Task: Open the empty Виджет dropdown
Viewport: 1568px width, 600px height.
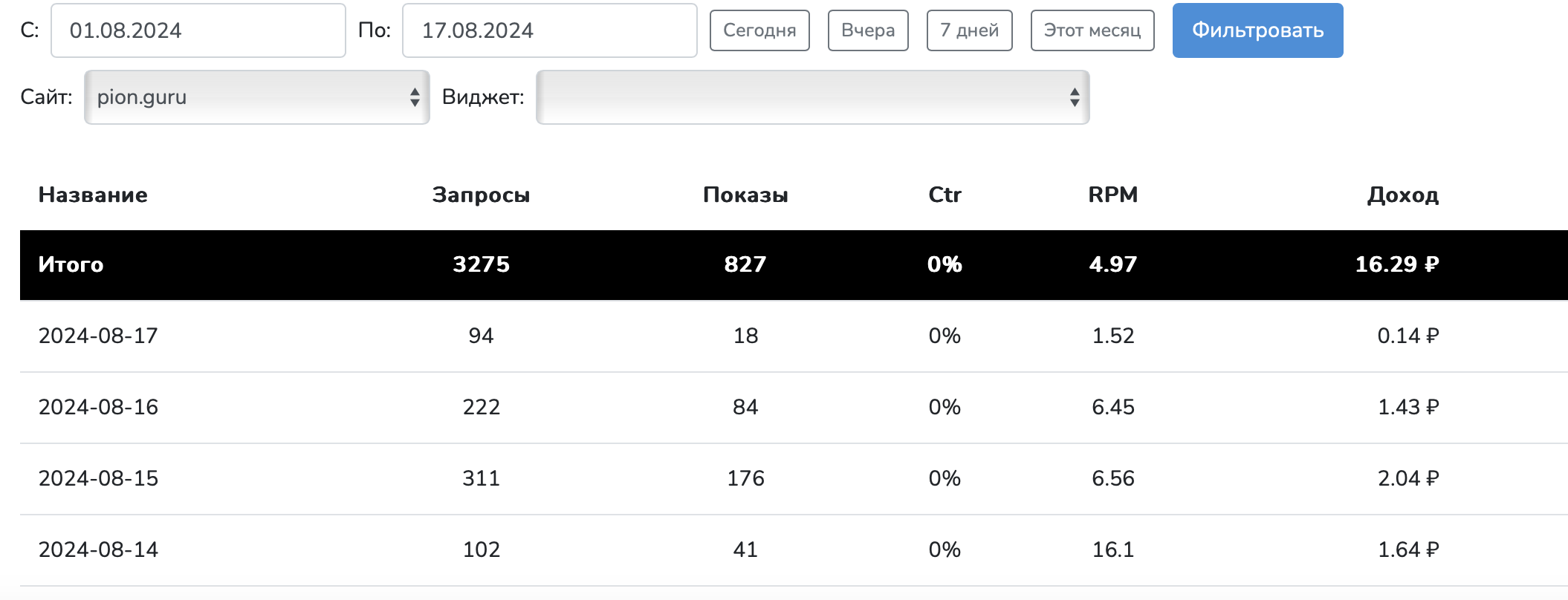Action: click(x=812, y=97)
